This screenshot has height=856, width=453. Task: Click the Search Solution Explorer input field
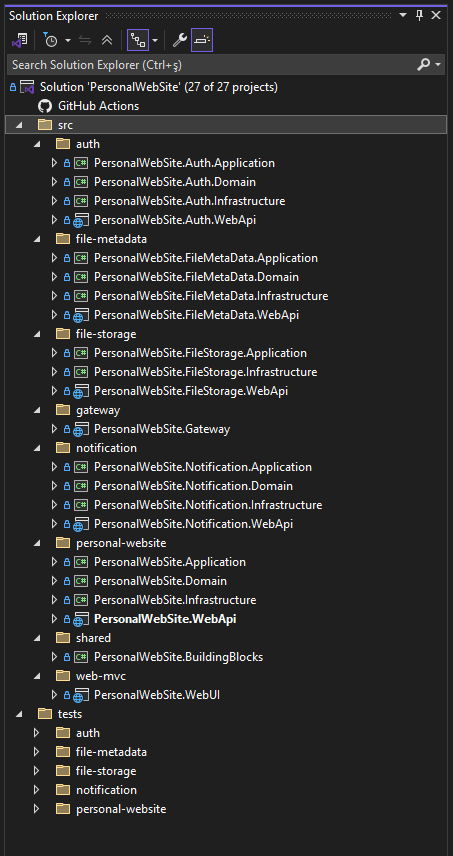[210, 65]
